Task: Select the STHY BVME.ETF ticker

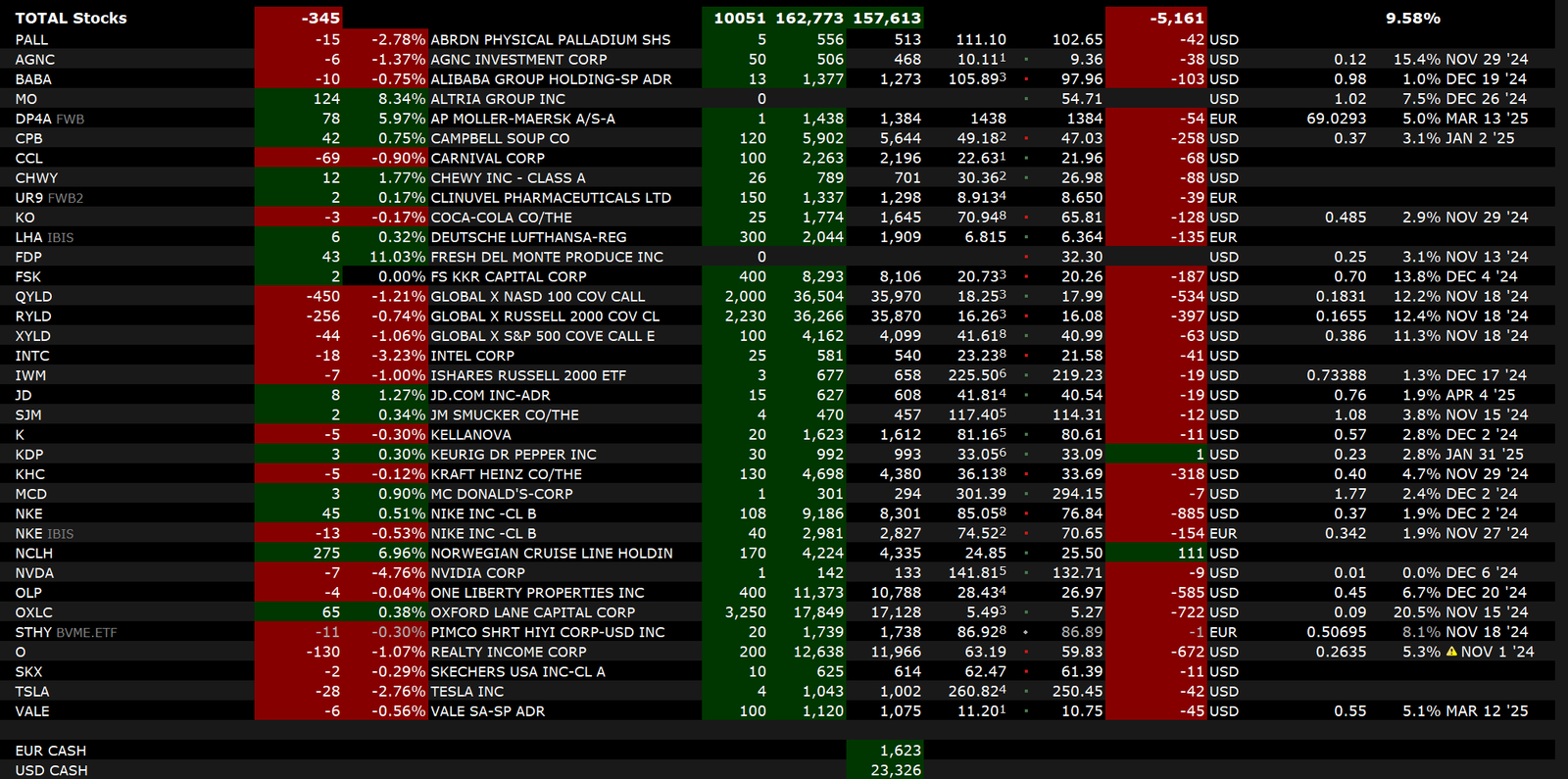Action: pyautogui.click(x=66, y=633)
